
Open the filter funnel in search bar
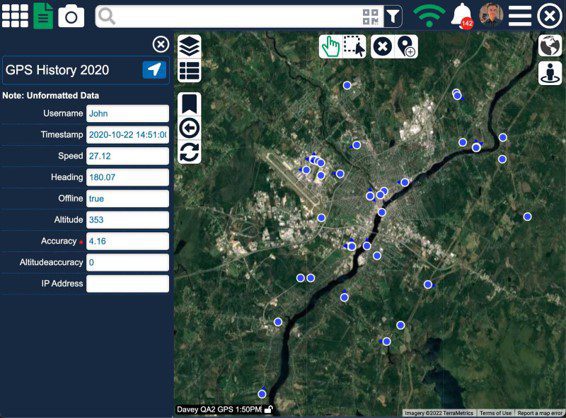click(x=393, y=17)
